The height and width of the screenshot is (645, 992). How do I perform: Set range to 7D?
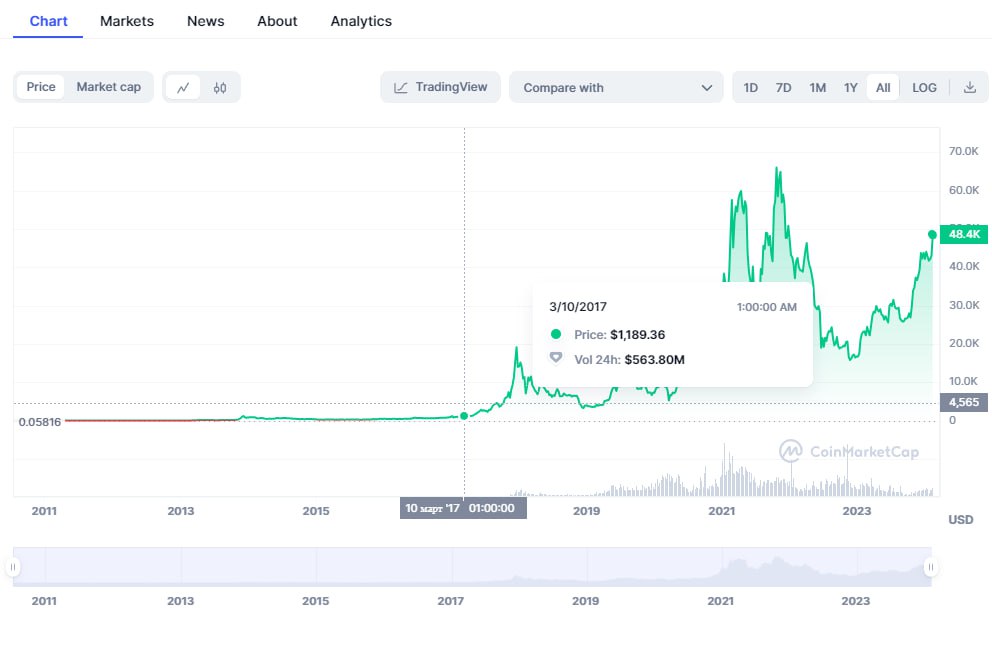(783, 88)
